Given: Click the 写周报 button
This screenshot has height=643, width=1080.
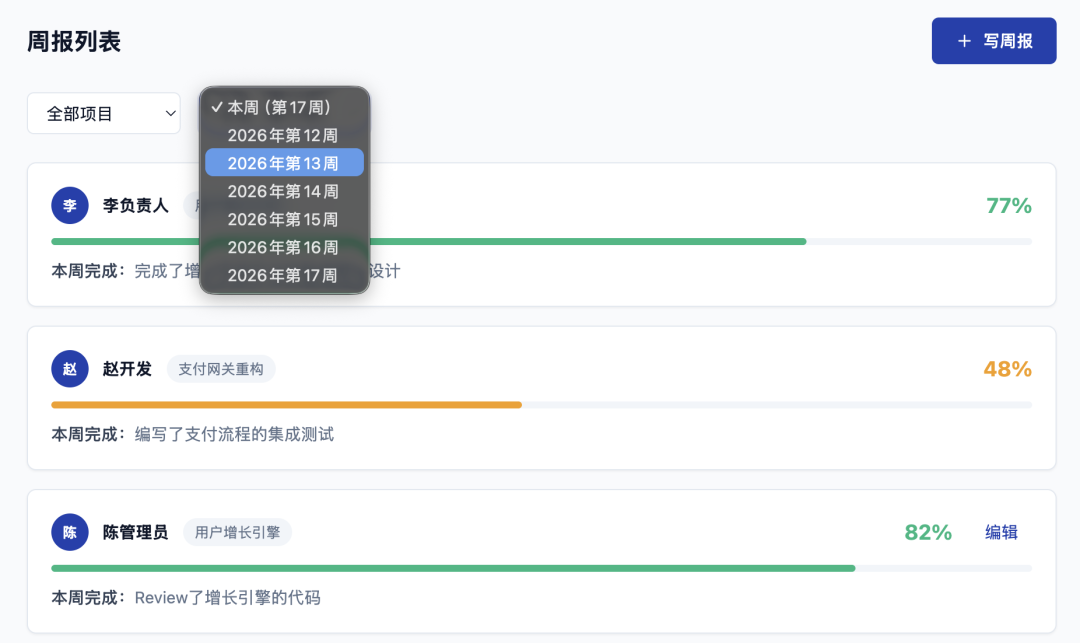Looking at the screenshot, I should [x=993, y=41].
